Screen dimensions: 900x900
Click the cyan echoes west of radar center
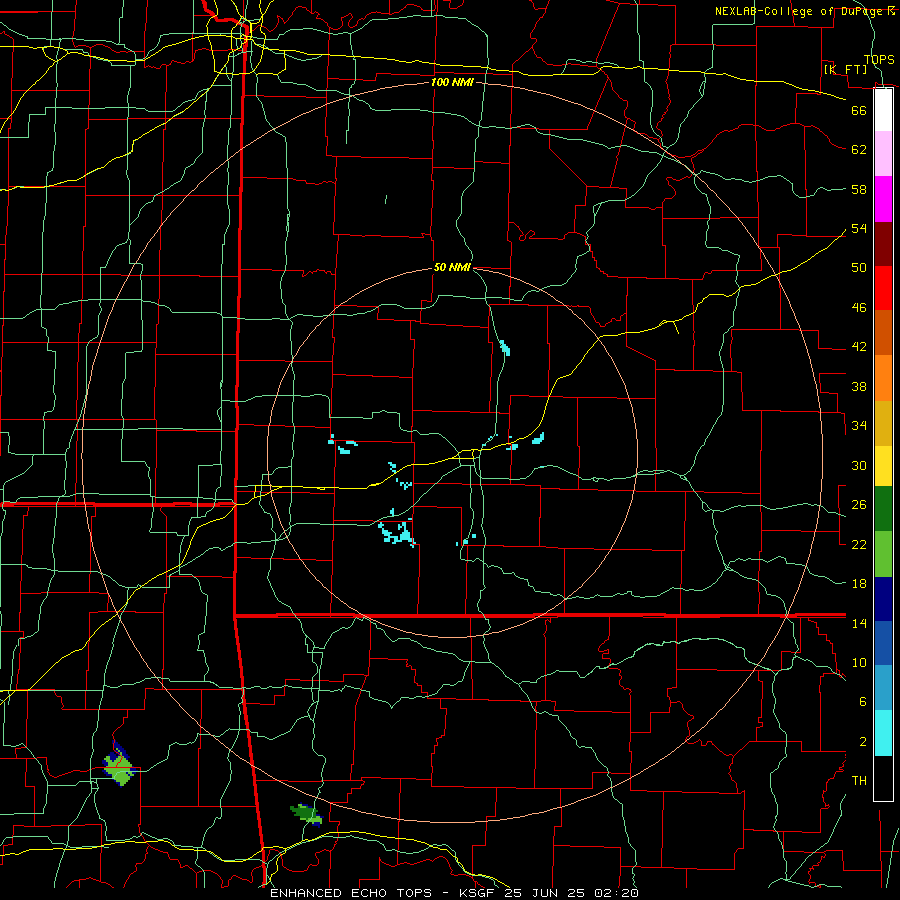click(x=343, y=445)
